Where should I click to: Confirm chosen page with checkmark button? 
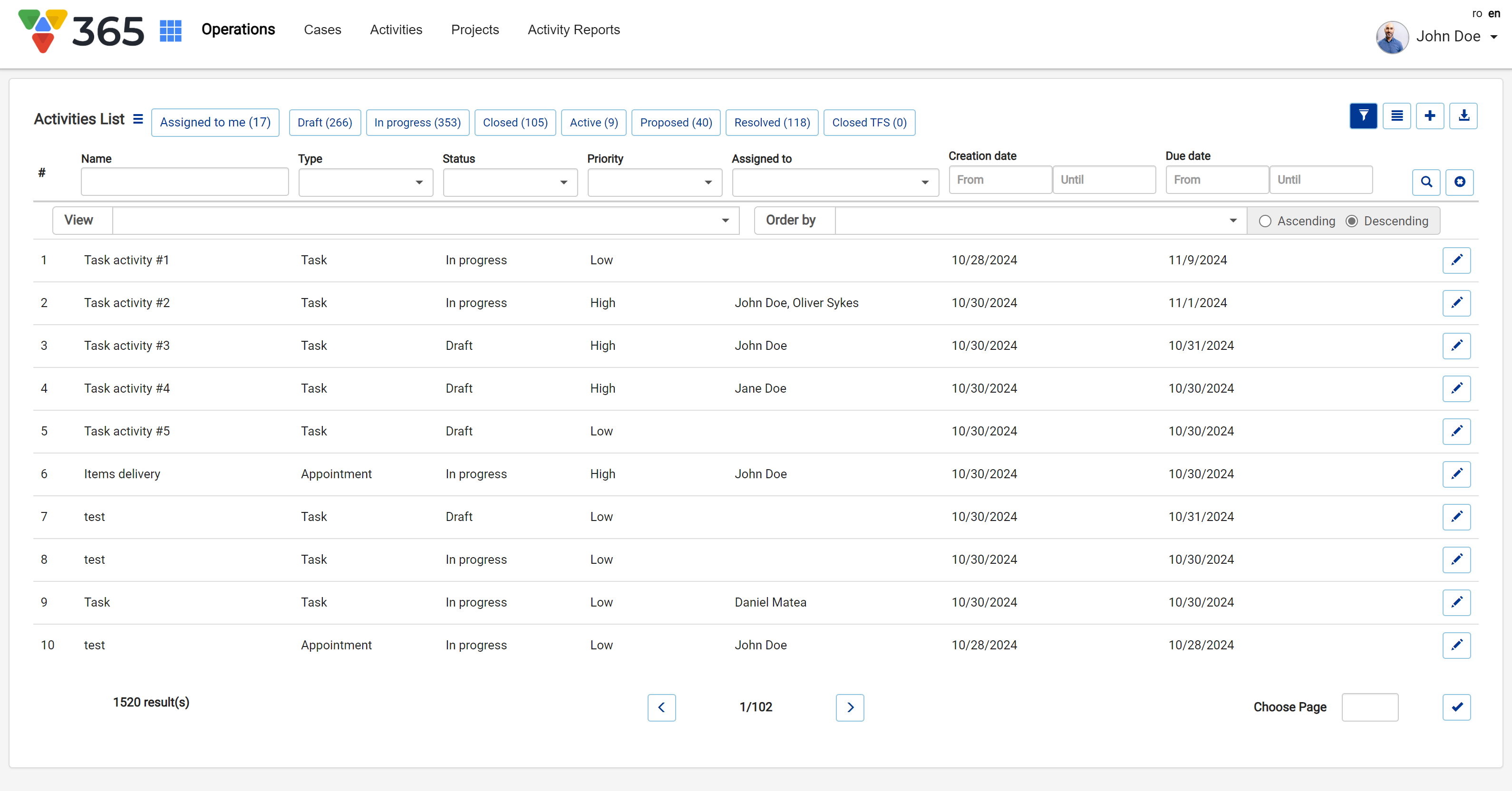(1456, 707)
